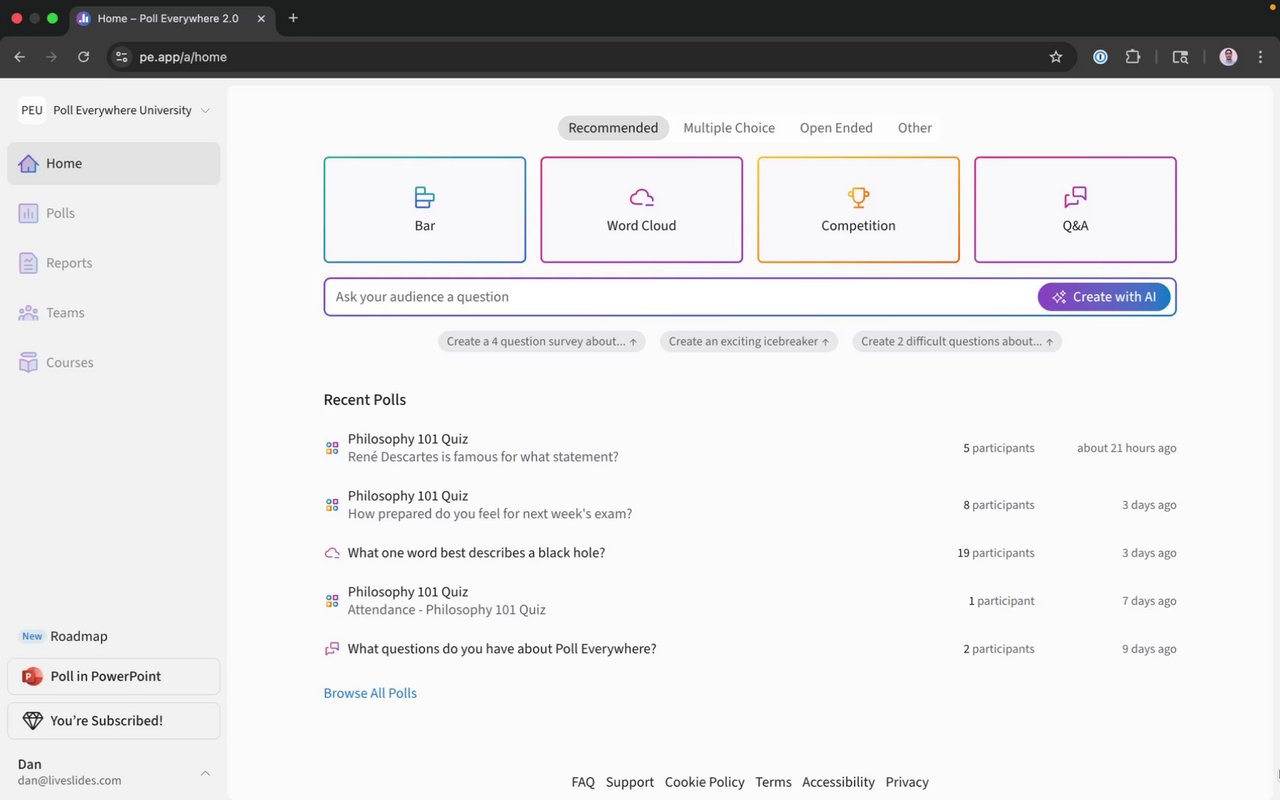Click the browser address bar URL
The height and width of the screenshot is (800, 1280).
pos(183,57)
